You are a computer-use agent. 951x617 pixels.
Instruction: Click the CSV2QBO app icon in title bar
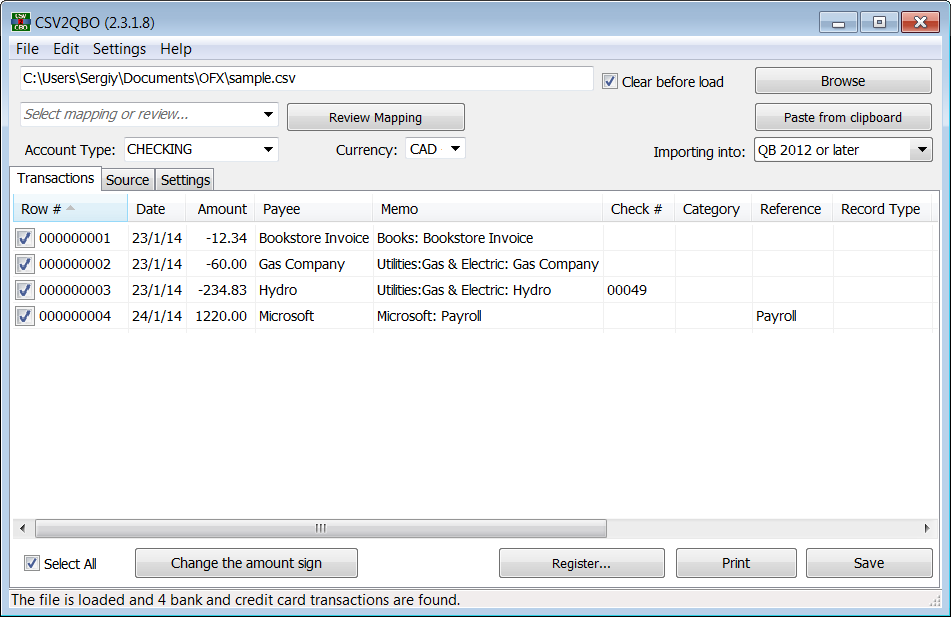(21, 22)
